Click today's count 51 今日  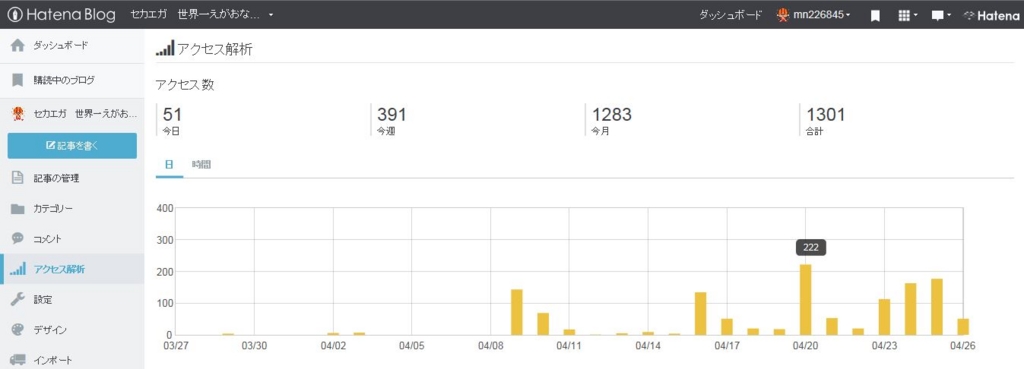tap(172, 120)
